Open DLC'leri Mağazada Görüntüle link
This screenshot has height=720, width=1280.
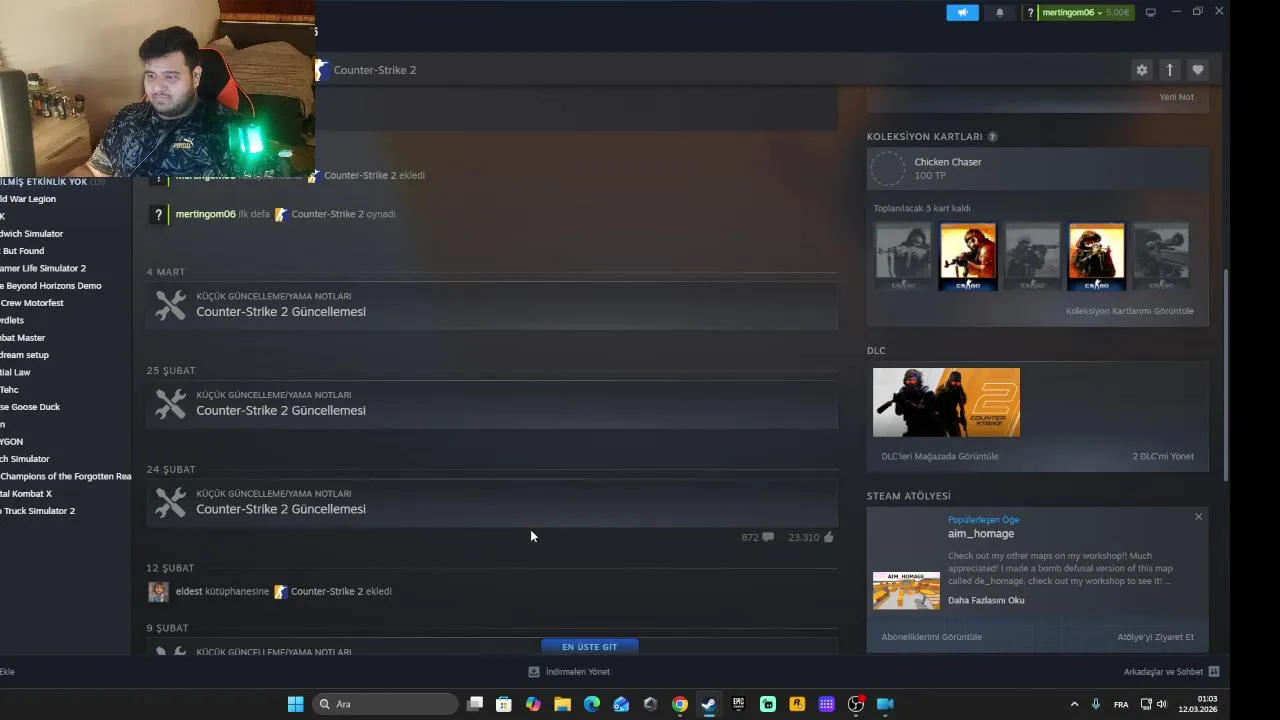pos(939,456)
